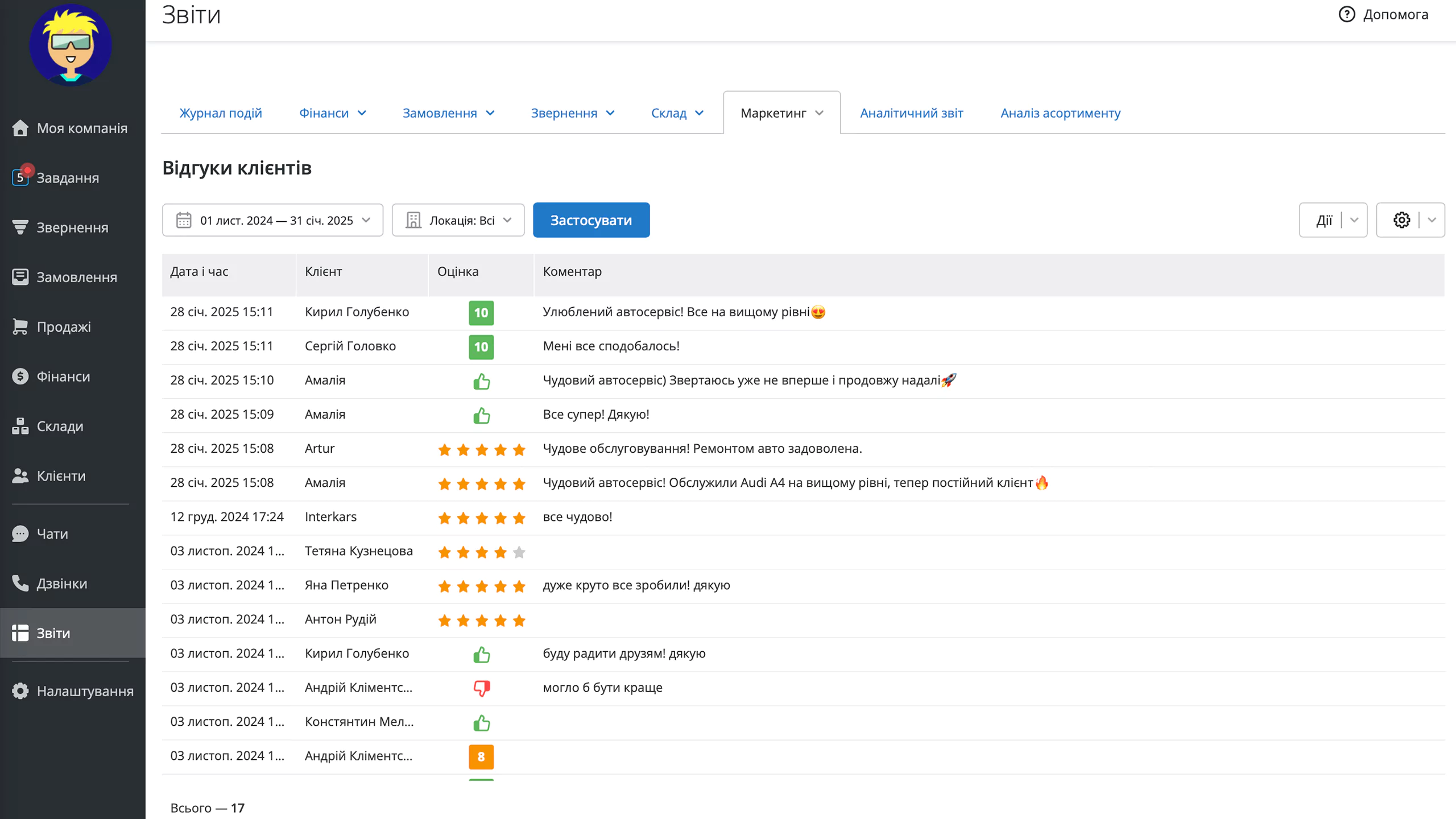Click the Застосувати button
Image resolution: width=1456 pixels, height=819 pixels.
pyautogui.click(x=591, y=220)
